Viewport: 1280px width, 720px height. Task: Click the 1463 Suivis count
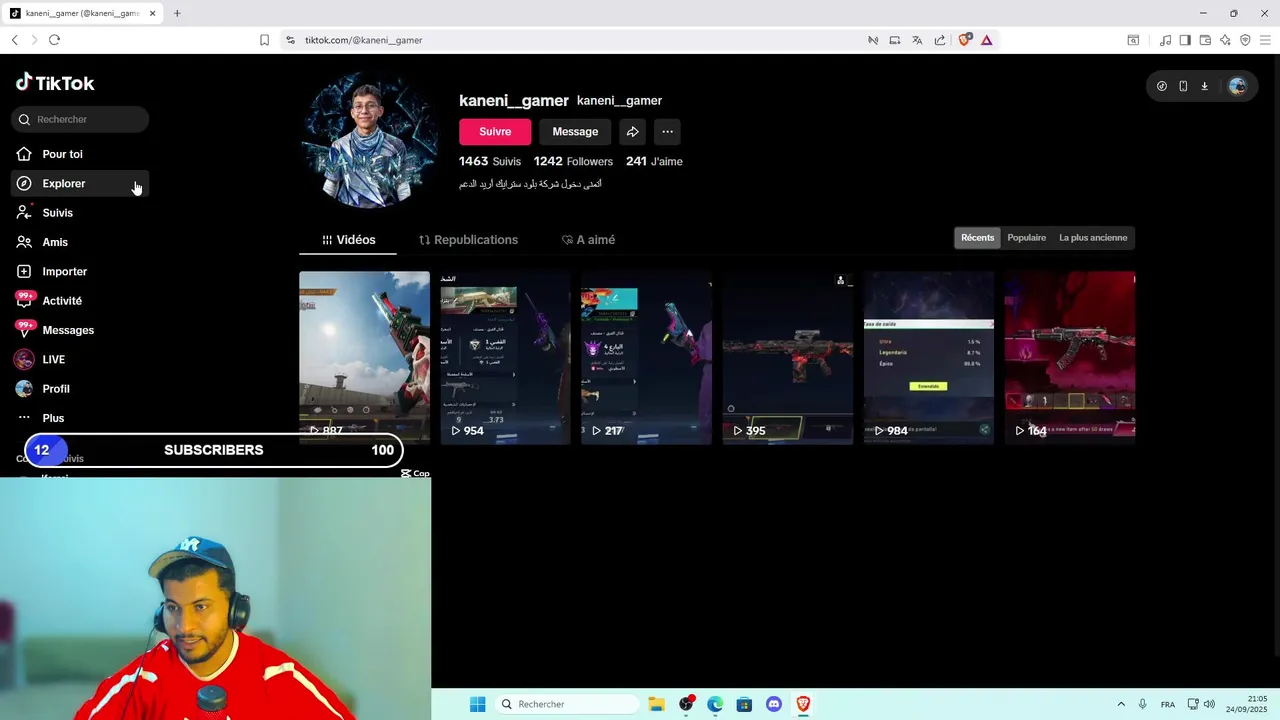pyautogui.click(x=490, y=161)
